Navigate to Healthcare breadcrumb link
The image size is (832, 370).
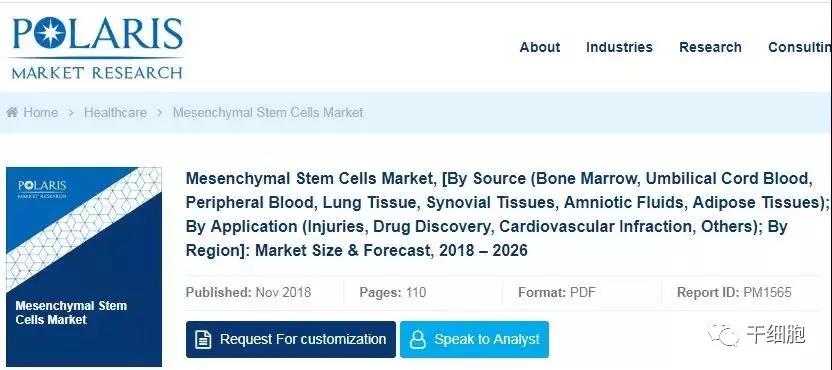coord(115,113)
